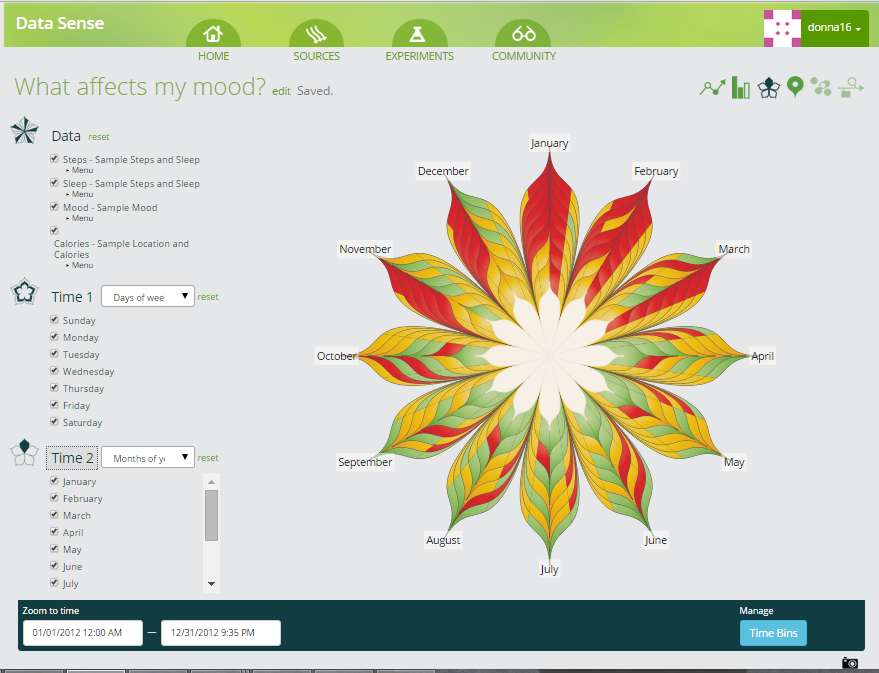Image resolution: width=879 pixels, height=673 pixels.
Task: Uncheck the Sunday checkbox
Action: tap(54, 319)
